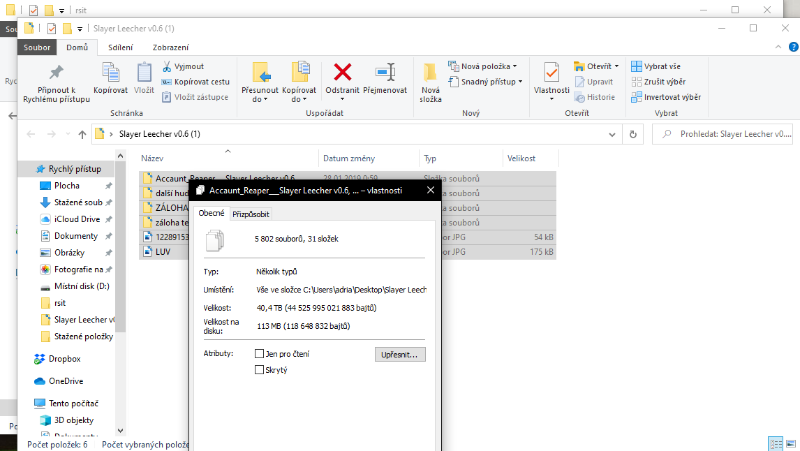This screenshot has height=451, width=800.
Task: Switch to the Sdílení ribbon tab
Action: [120, 47]
